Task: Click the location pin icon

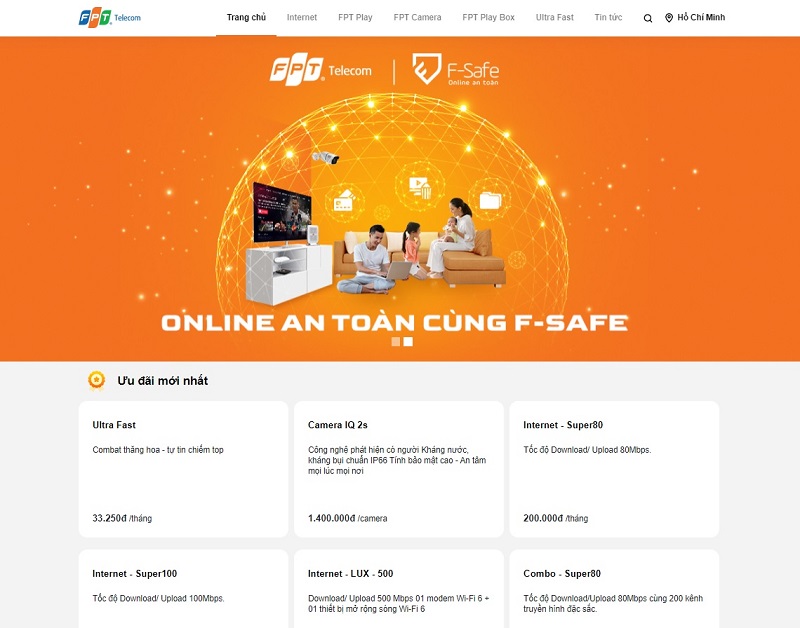Action: coord(669,18)
